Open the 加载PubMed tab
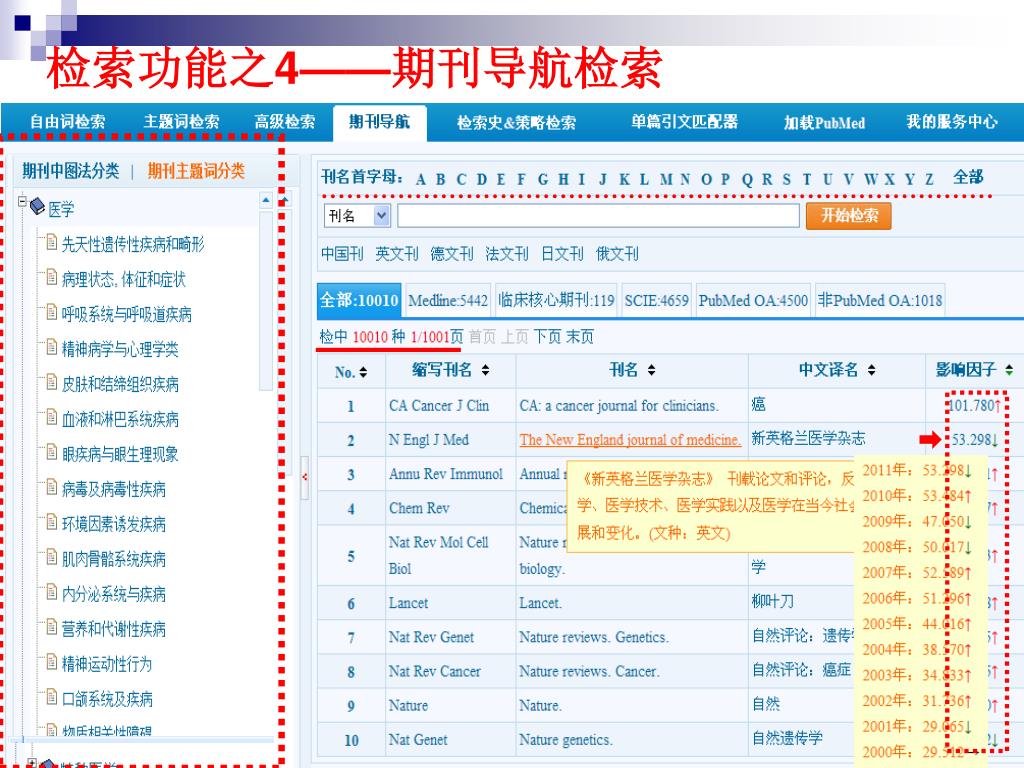 (824, 122)
